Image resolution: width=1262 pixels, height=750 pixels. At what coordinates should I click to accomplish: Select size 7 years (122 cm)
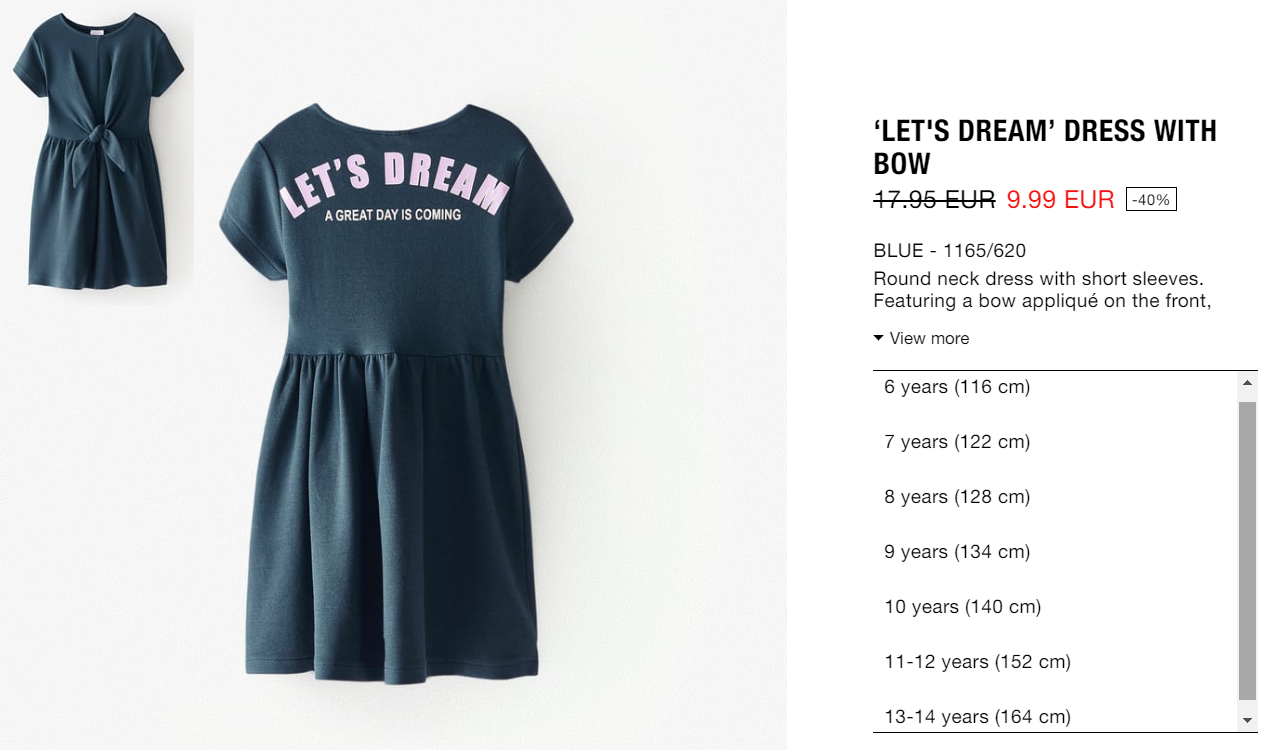[x=1056, y=442]
